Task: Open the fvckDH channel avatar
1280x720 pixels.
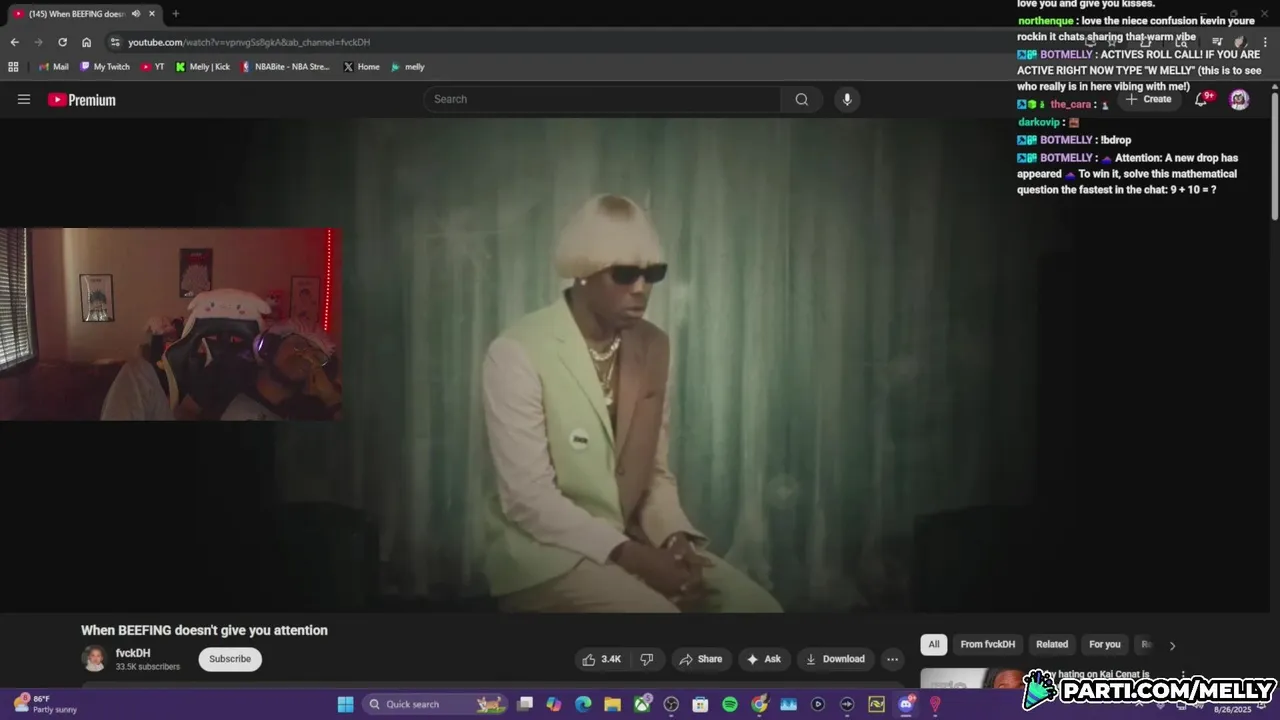Action: coord(94,658)
